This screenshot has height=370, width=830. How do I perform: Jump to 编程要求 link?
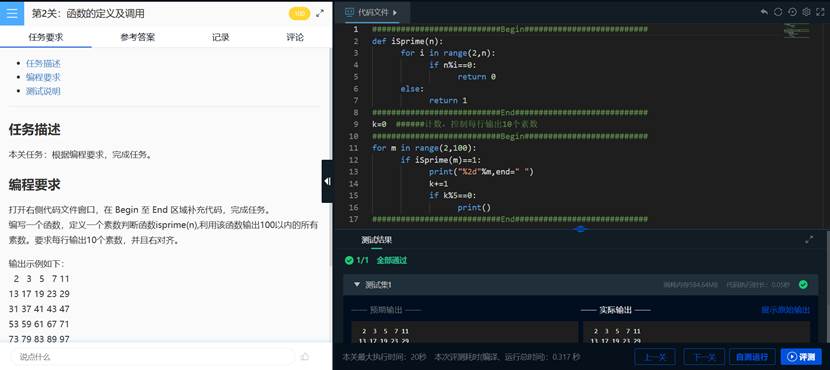point(43,77)
